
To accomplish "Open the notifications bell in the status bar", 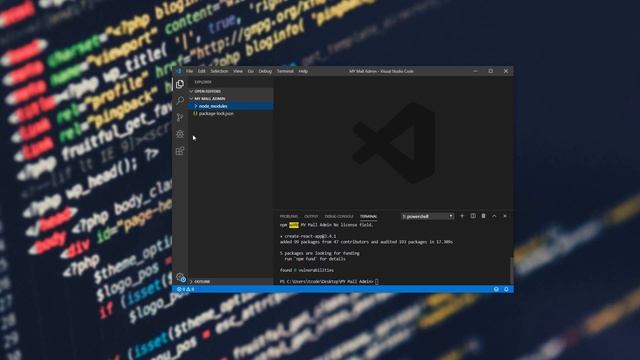I will 506,289.
